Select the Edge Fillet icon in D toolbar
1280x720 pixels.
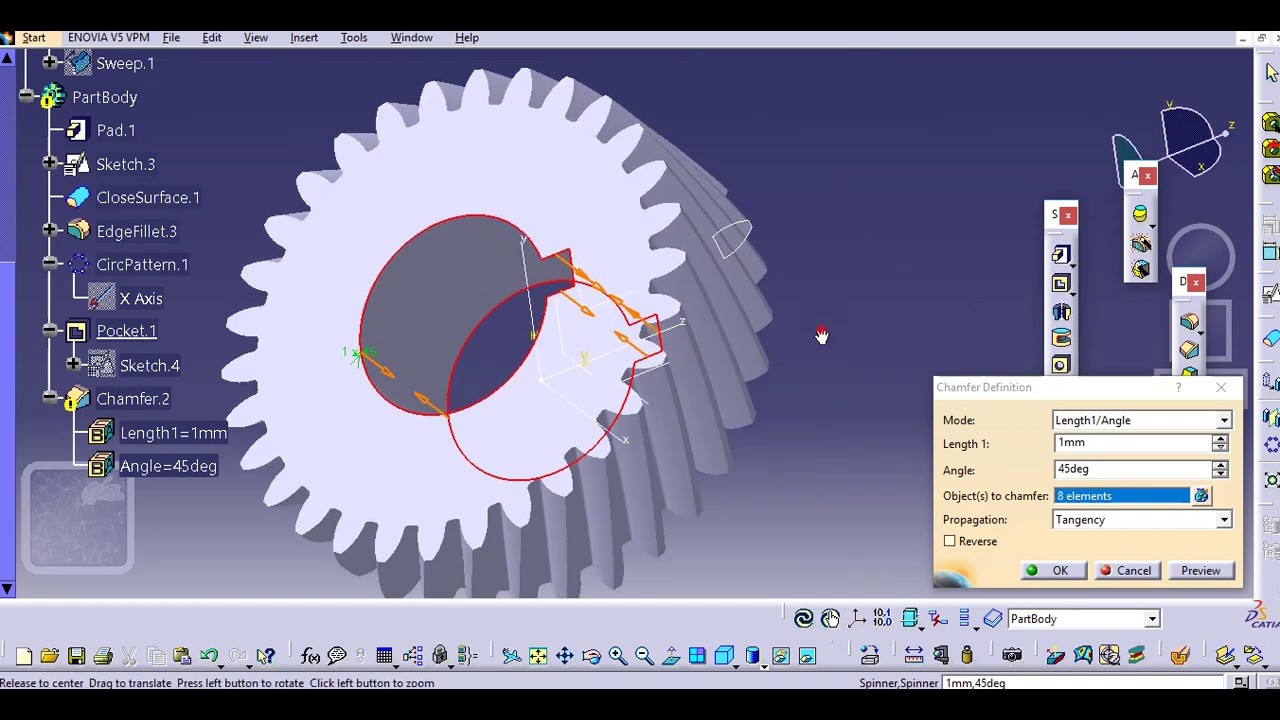click(1189, 322)
